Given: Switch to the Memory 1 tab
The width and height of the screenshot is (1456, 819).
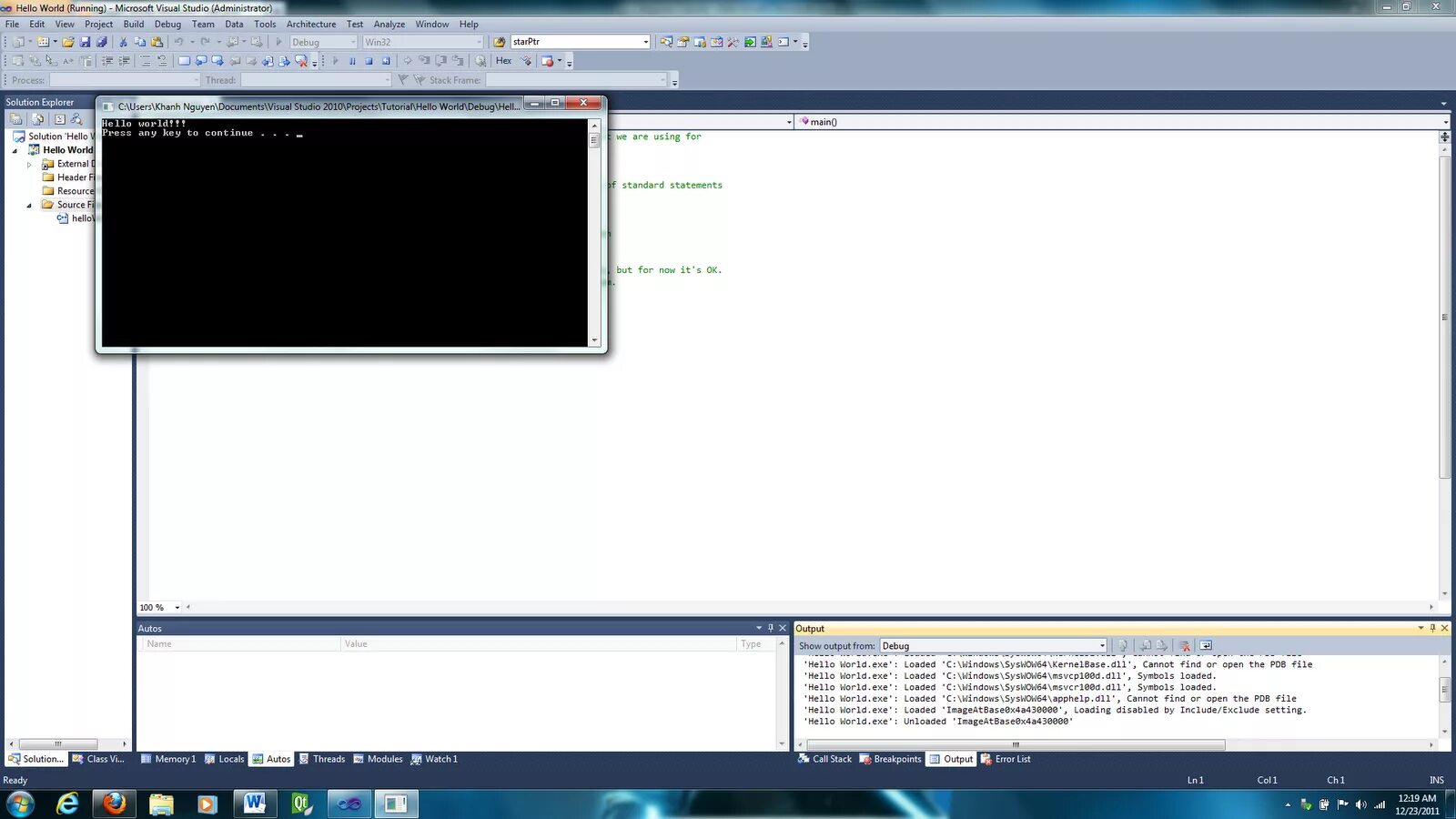Looking at the screenshot, I should click(168, 759).
